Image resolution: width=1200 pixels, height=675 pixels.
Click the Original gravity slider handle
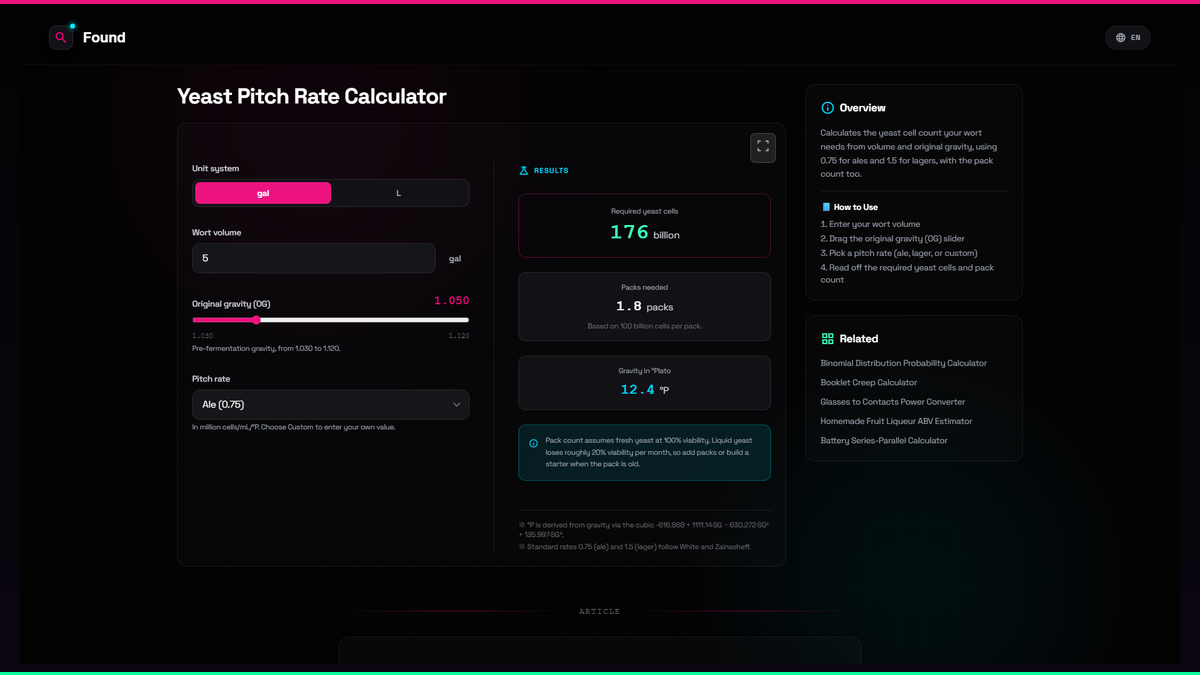pyautogui.click(x=256, y=320)
